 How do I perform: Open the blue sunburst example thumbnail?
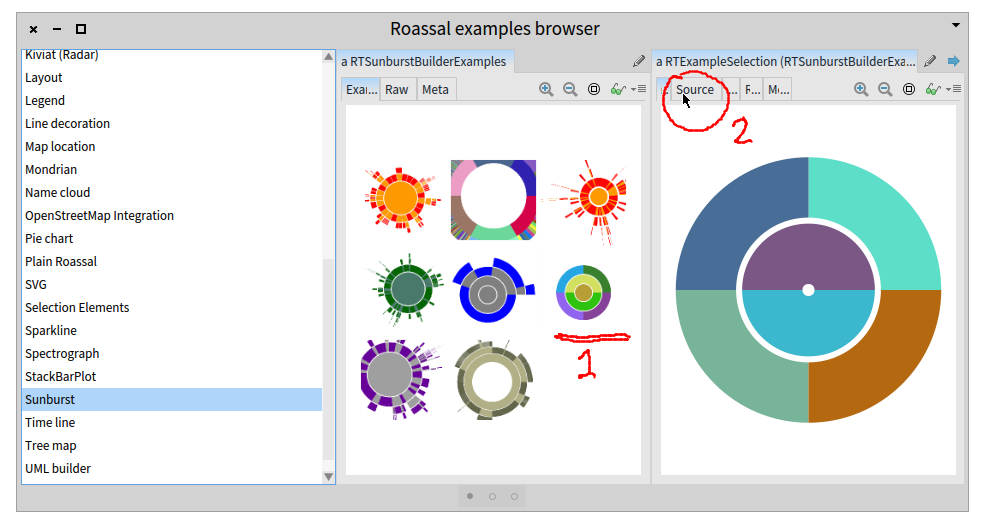[x=490, y=290]
